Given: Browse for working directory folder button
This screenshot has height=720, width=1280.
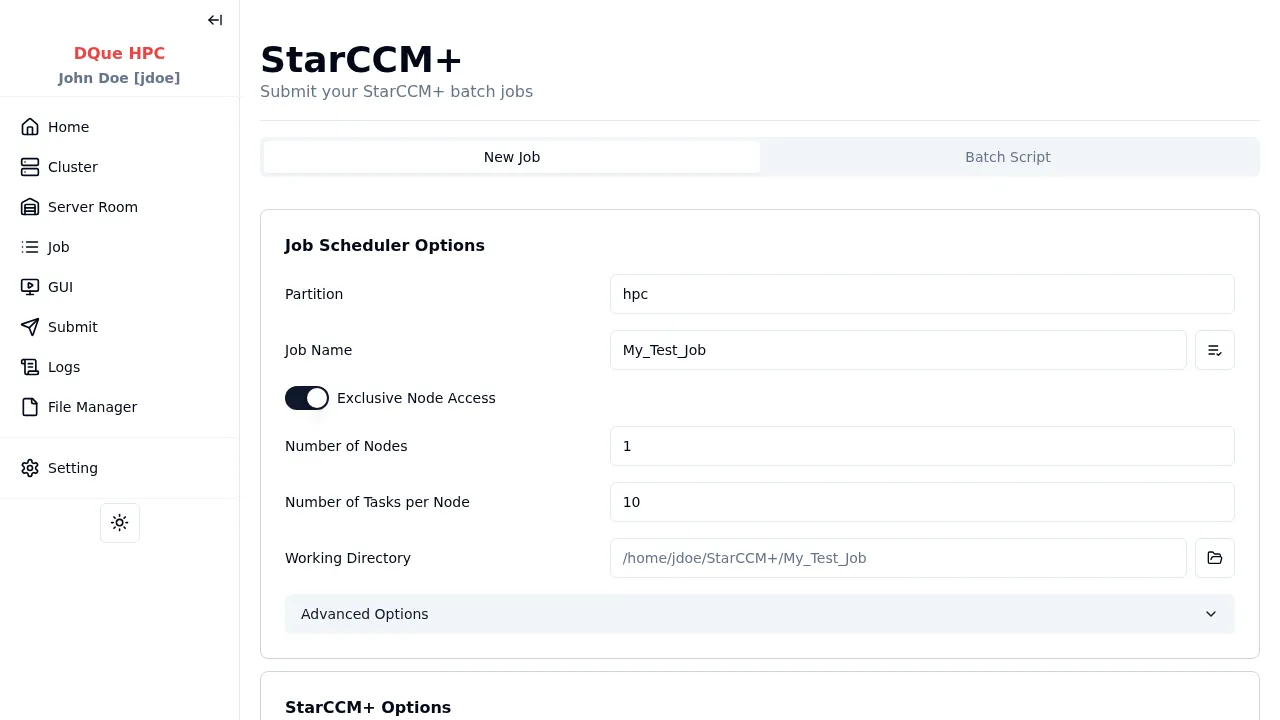Looking at the screenshot, I should click(1215, 558).
